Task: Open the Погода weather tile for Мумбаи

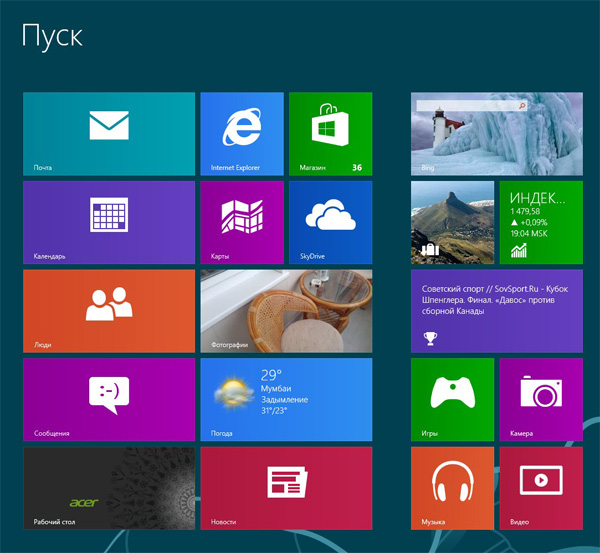Action: point(286,399)
